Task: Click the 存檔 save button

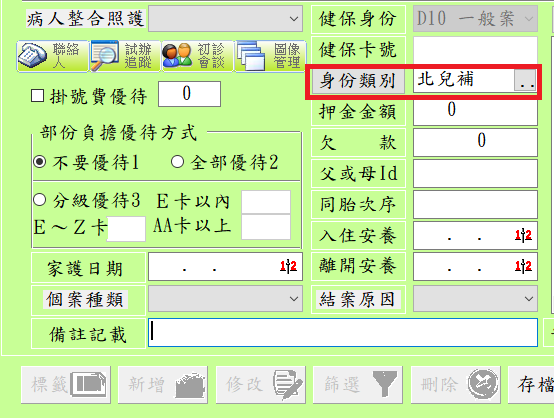Action: pos(531,385)
